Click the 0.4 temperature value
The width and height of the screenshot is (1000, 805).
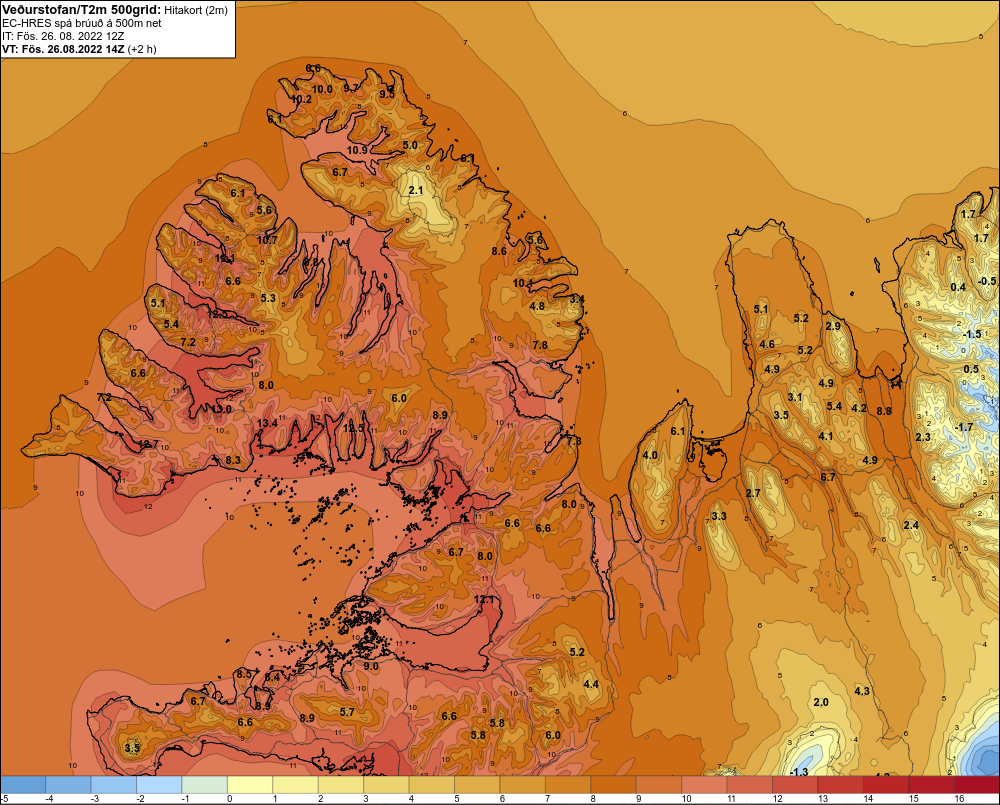point(958,287)
